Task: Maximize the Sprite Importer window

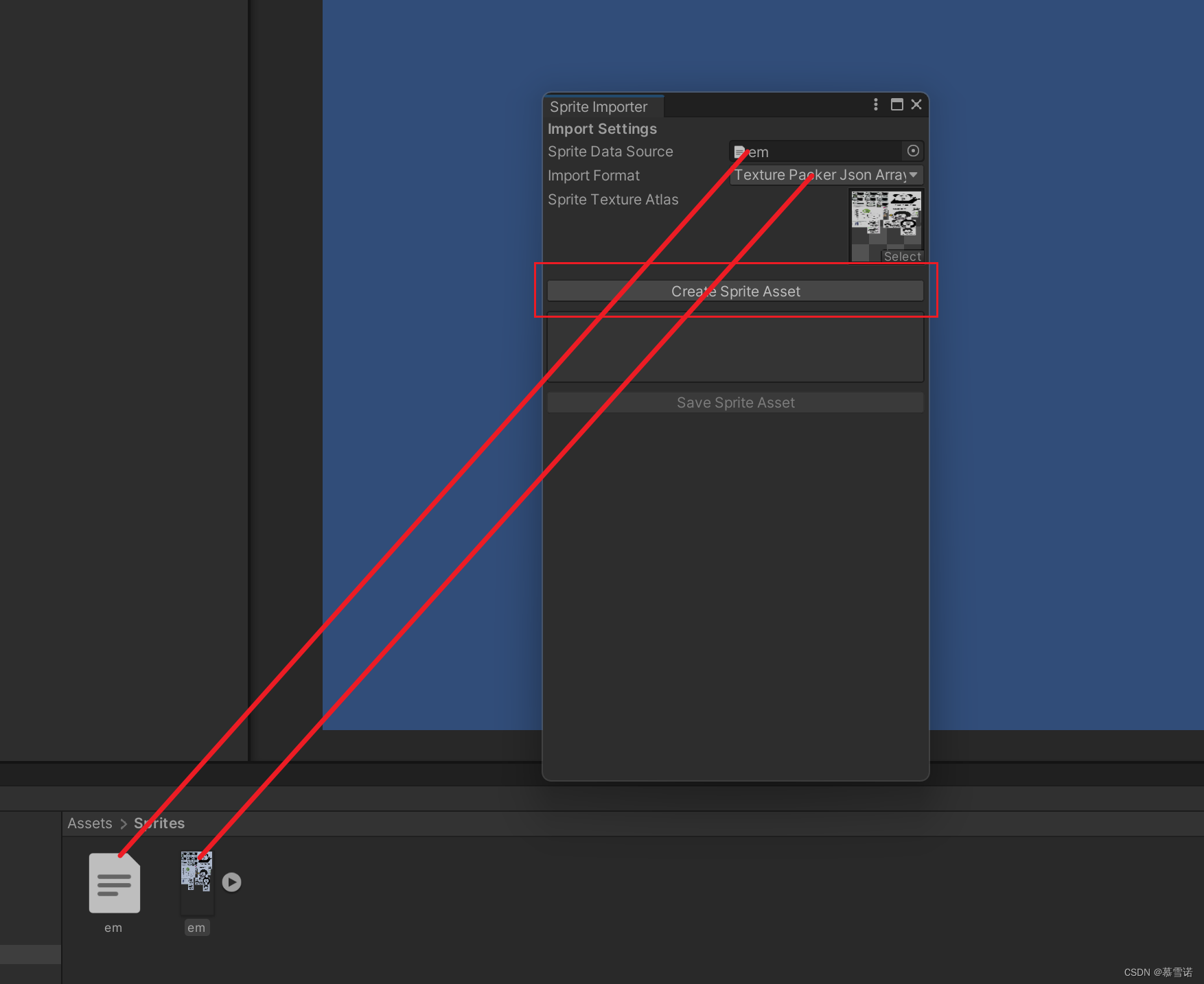Action: coord(896,104)
